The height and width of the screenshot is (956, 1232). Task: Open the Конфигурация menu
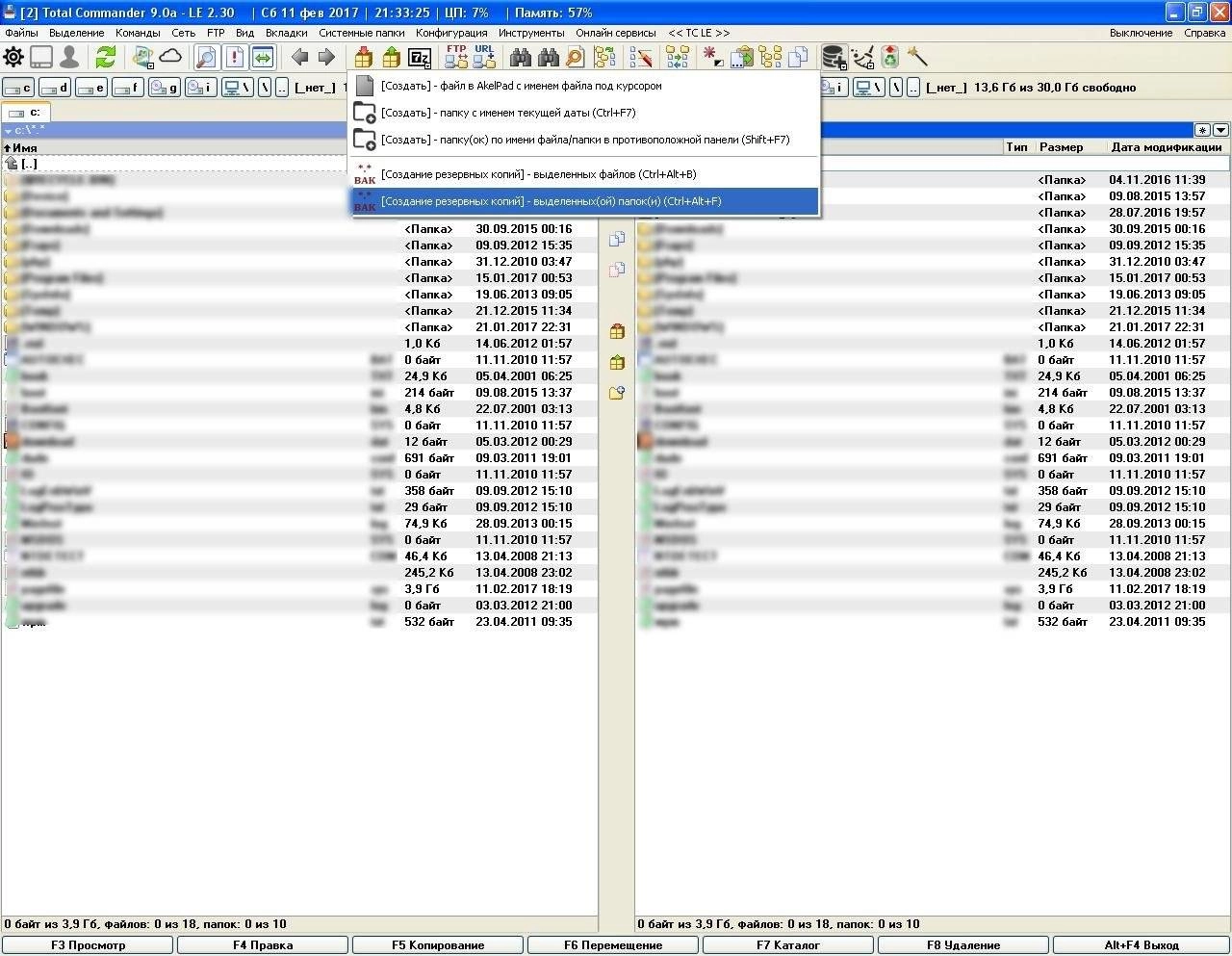point(451,33)
